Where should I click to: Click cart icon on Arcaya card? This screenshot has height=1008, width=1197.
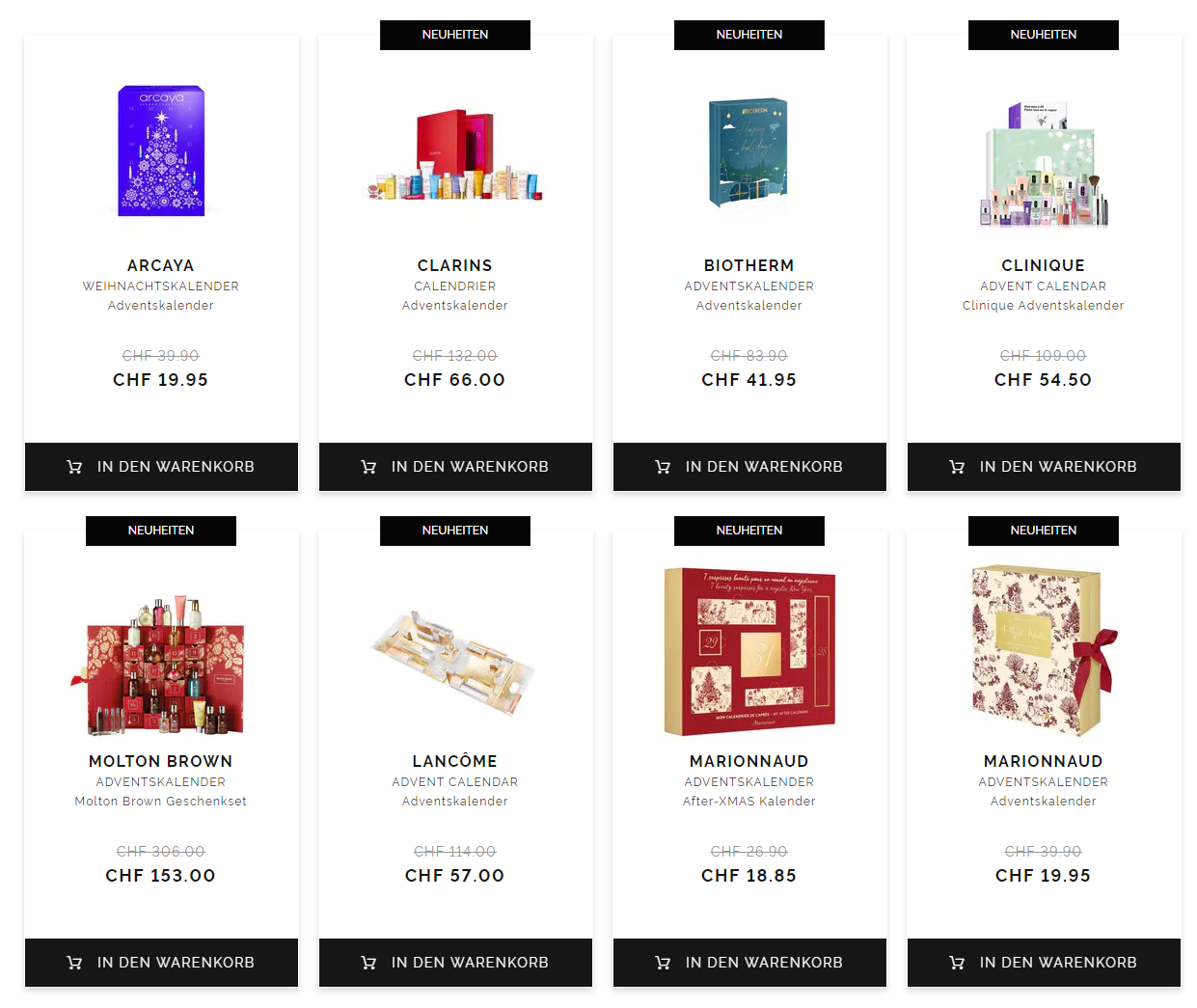[74, 467]
